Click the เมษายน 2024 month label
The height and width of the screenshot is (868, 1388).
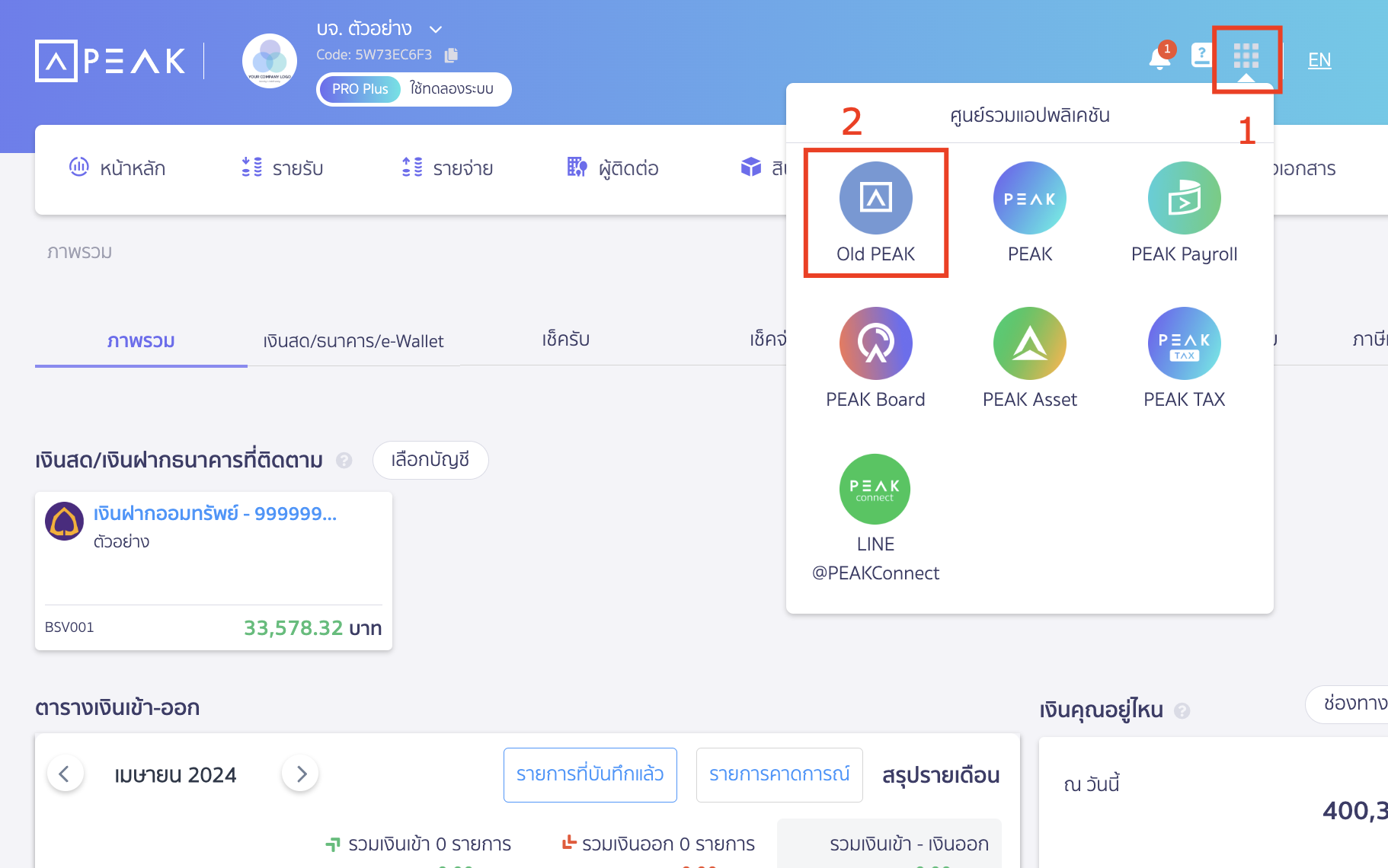coord(175,775)
